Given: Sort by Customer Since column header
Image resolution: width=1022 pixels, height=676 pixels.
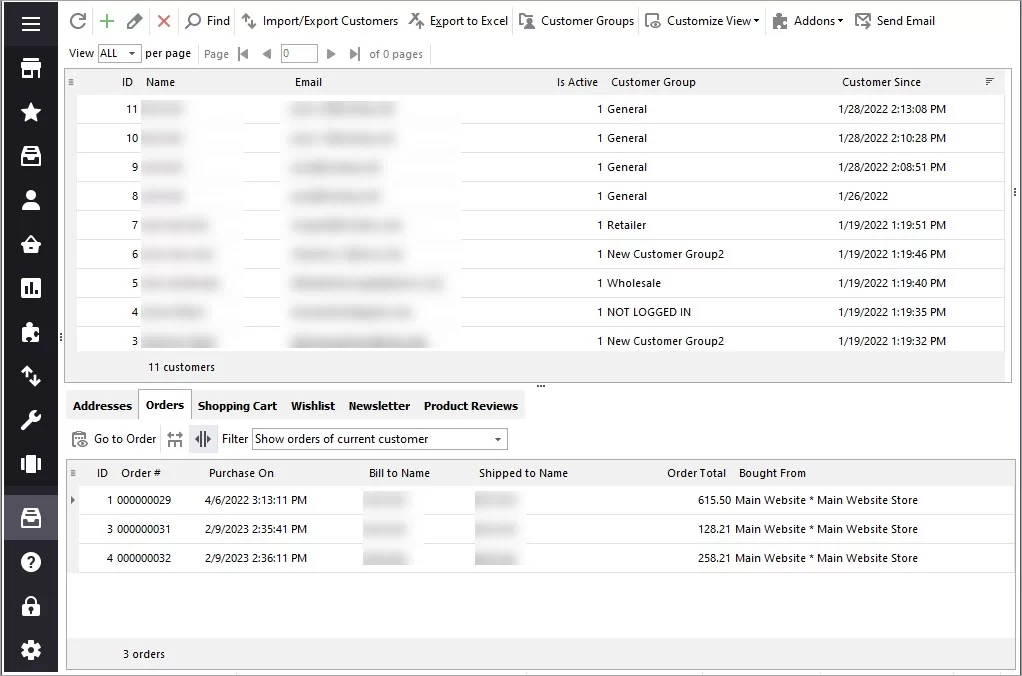Looking at the screenshot, I should pyautogui.click(x=881, y=82).
